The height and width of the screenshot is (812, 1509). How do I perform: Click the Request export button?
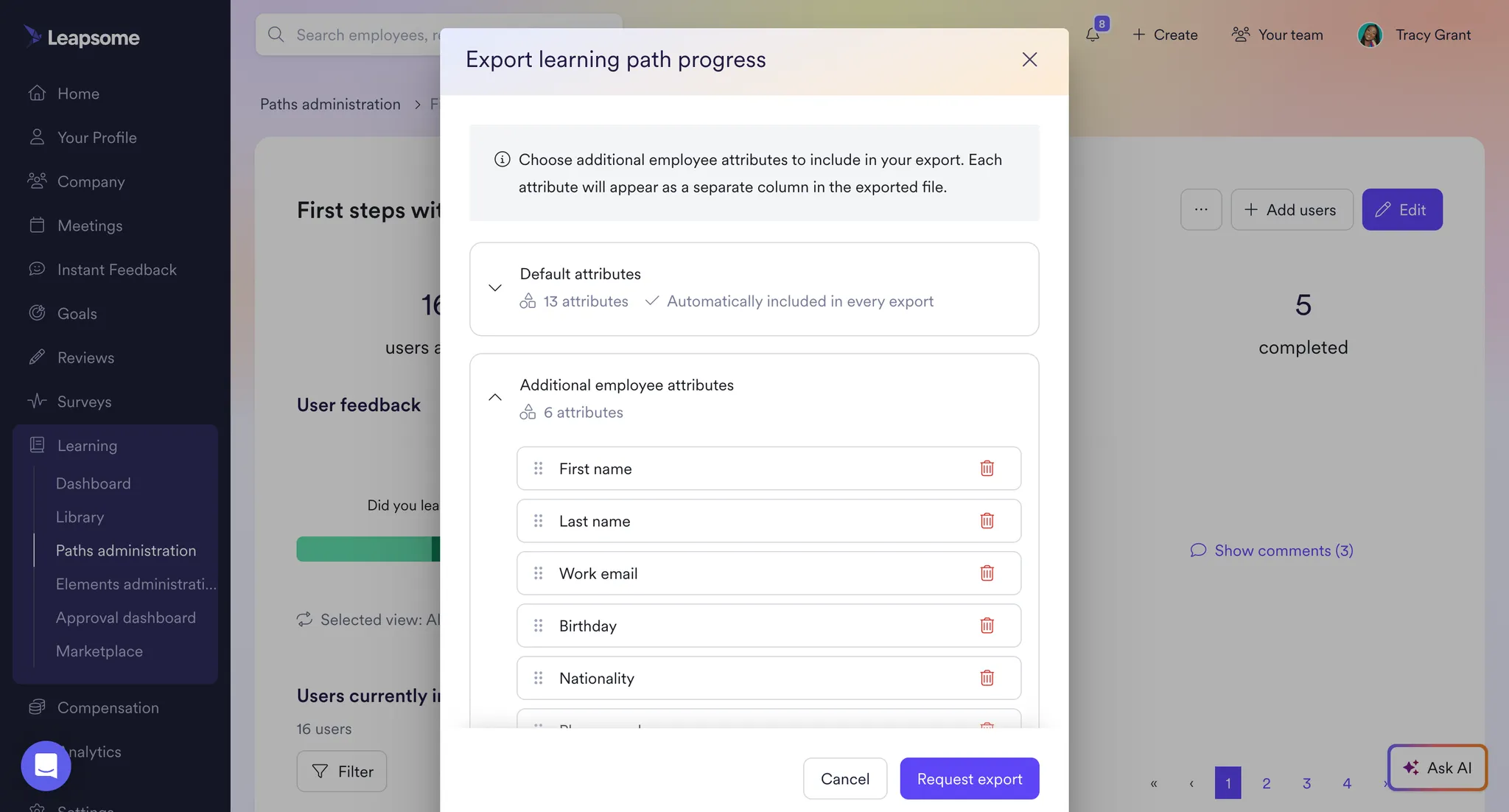pos(969,779)
